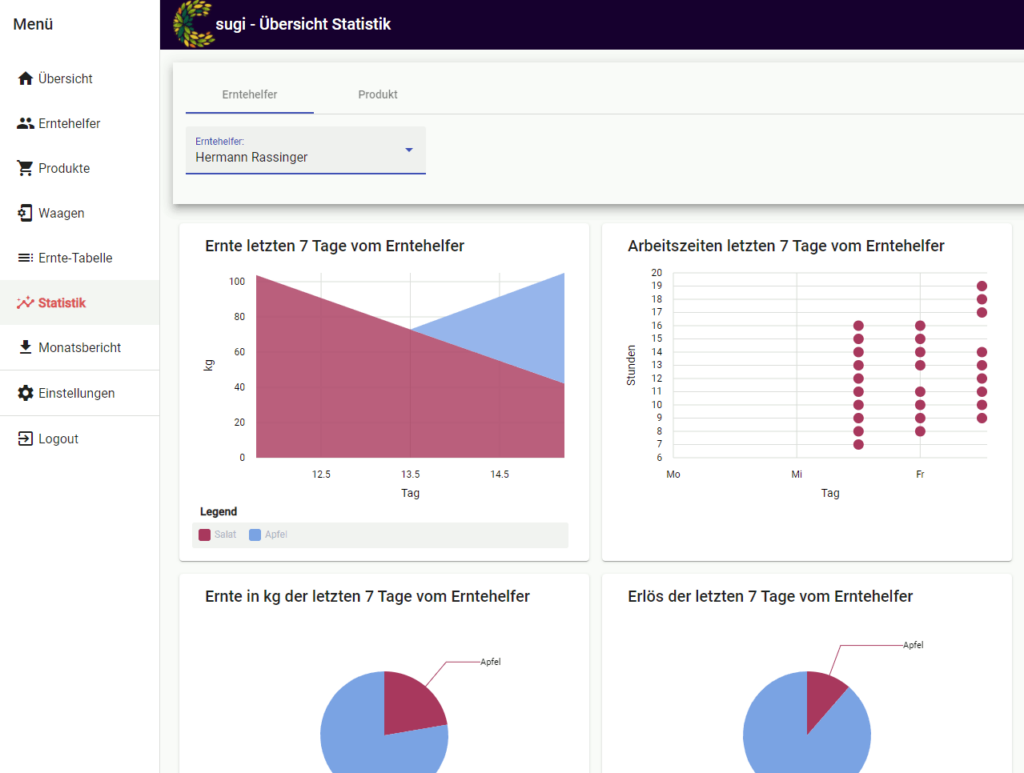
Task: Click the red Salat color swatch
Action: click(205, 535)
